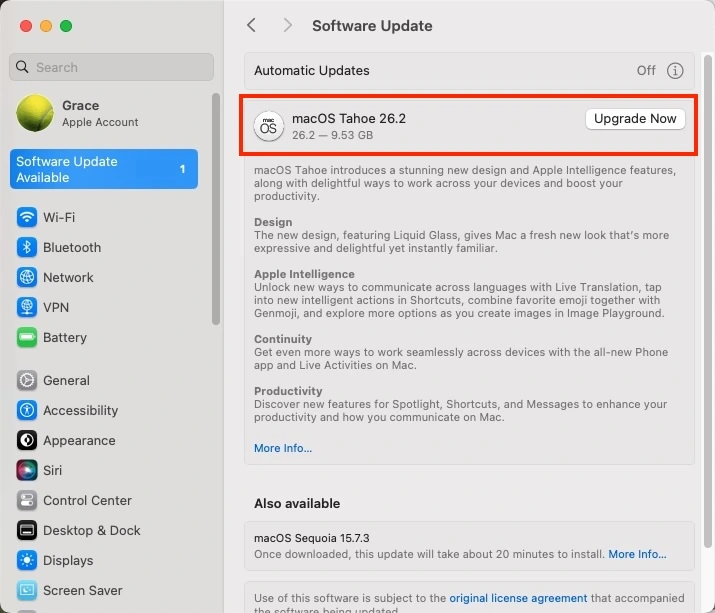Open the Control Center icon

[x=27, y=500]
